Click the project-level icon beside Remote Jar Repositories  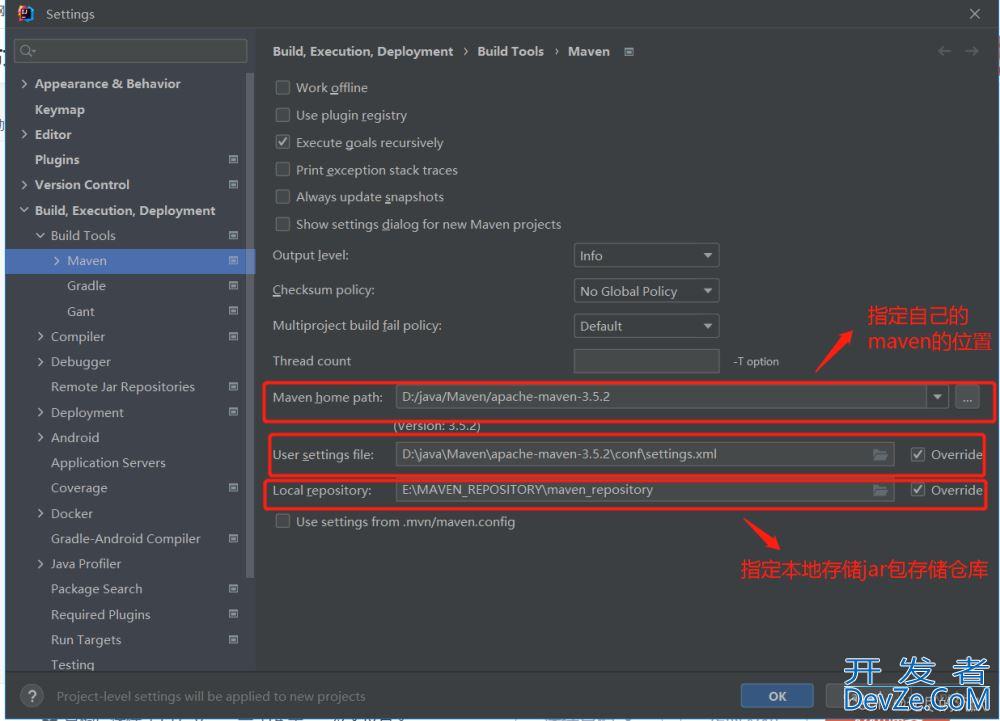tap(233, 386)
